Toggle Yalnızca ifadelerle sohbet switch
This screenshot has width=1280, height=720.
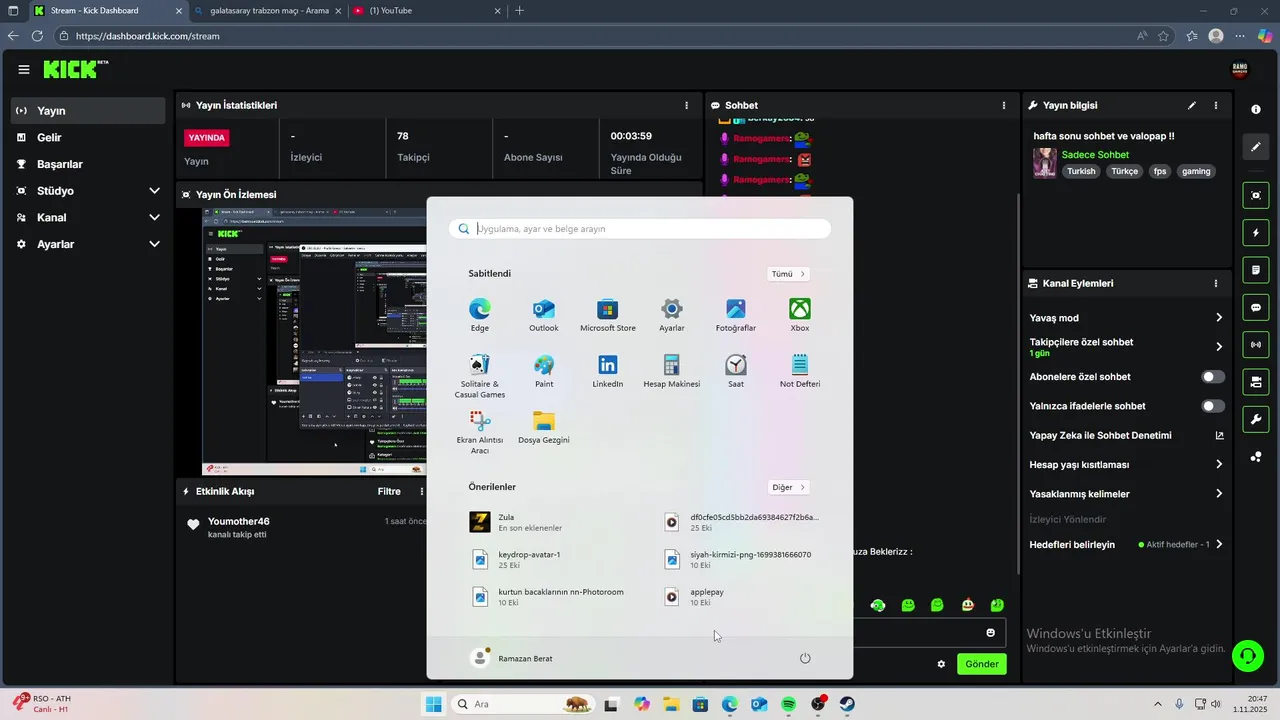tap(1213, 406)
